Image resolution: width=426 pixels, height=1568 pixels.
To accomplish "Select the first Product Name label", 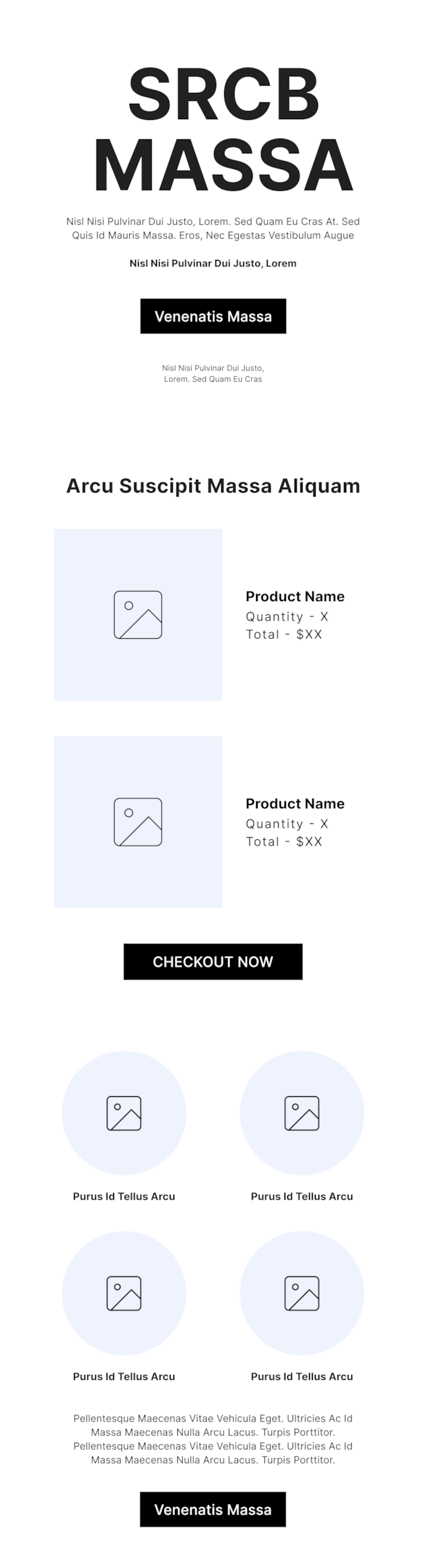I will tap(295, 596).
